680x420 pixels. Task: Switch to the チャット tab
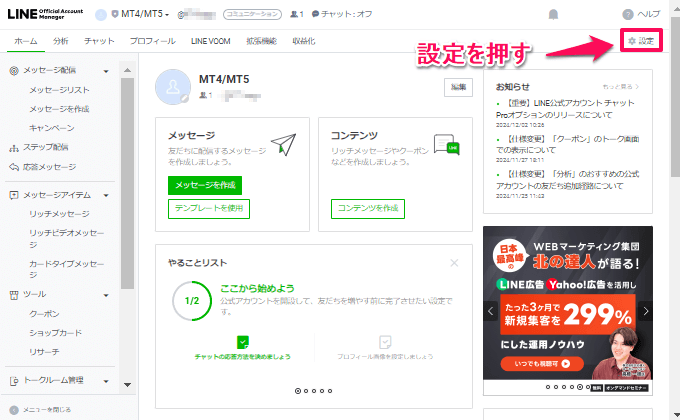99,41
